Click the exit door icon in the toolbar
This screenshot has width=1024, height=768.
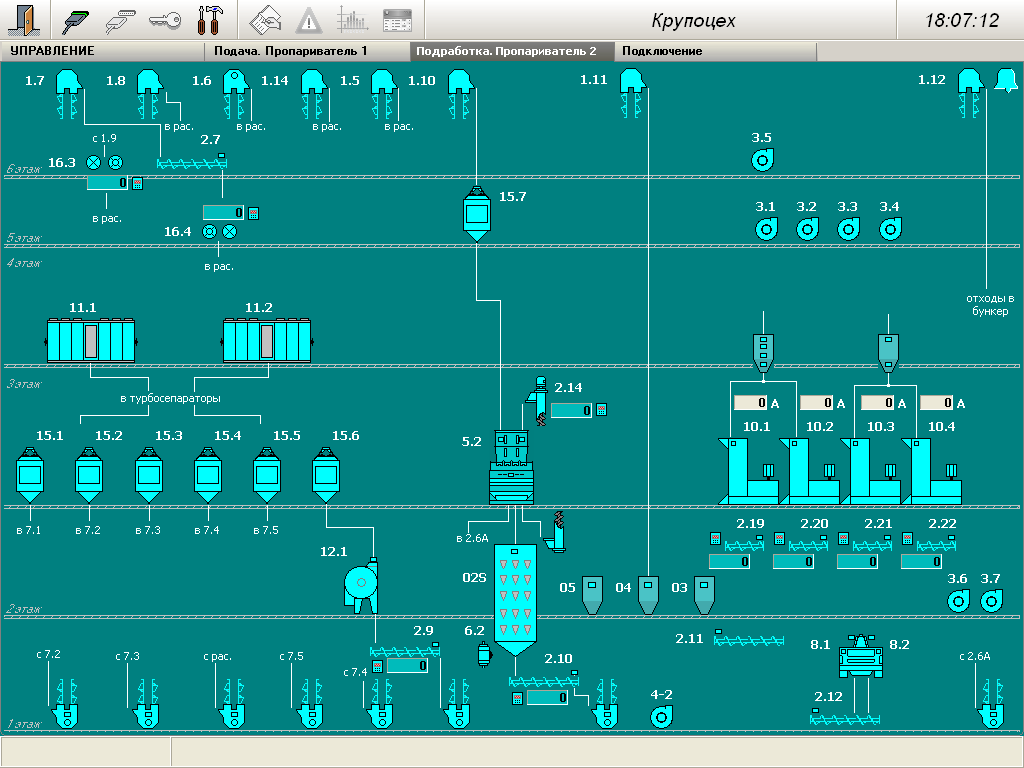tap(24, 19)
